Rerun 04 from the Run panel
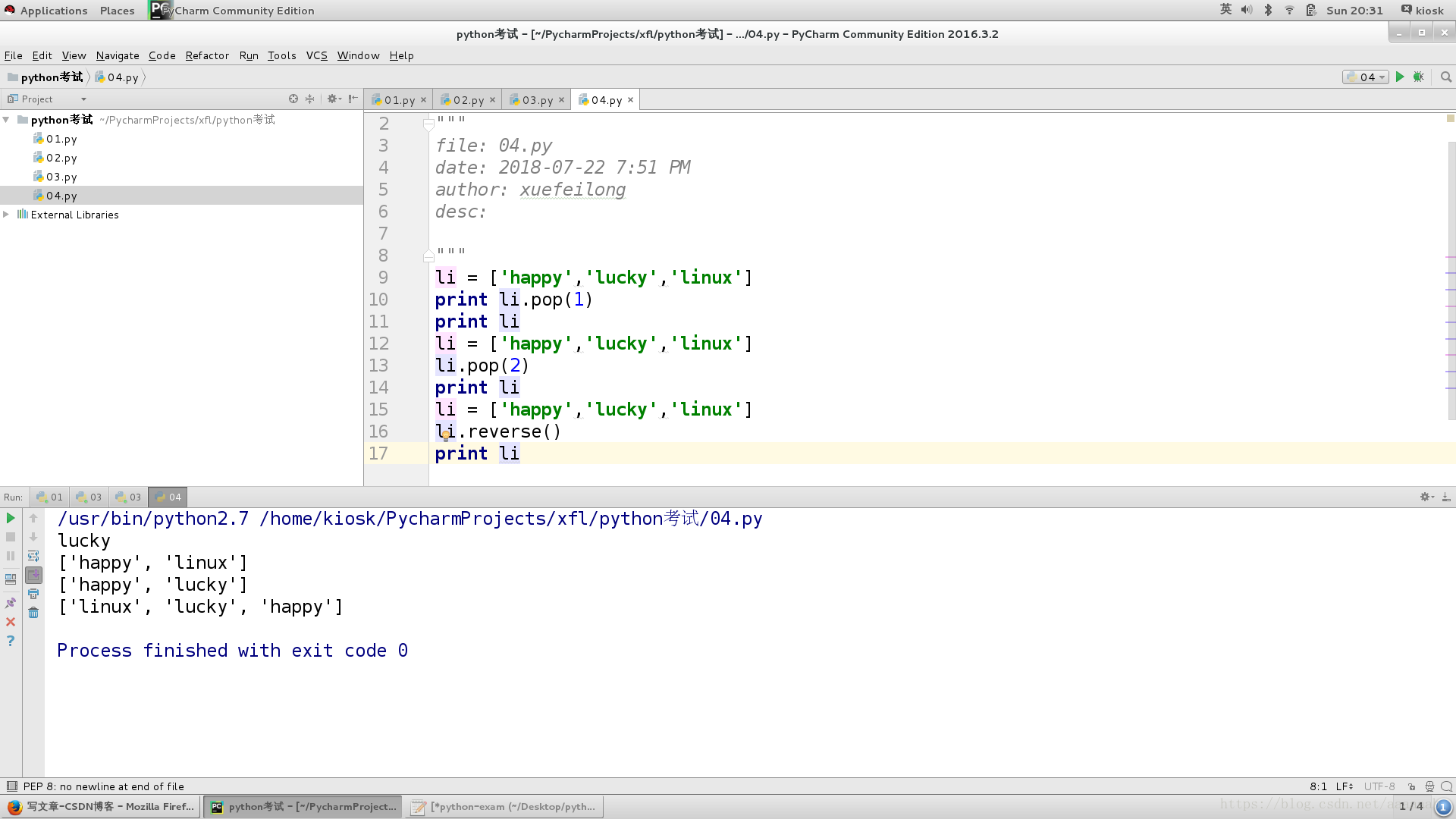 [11, 518]
